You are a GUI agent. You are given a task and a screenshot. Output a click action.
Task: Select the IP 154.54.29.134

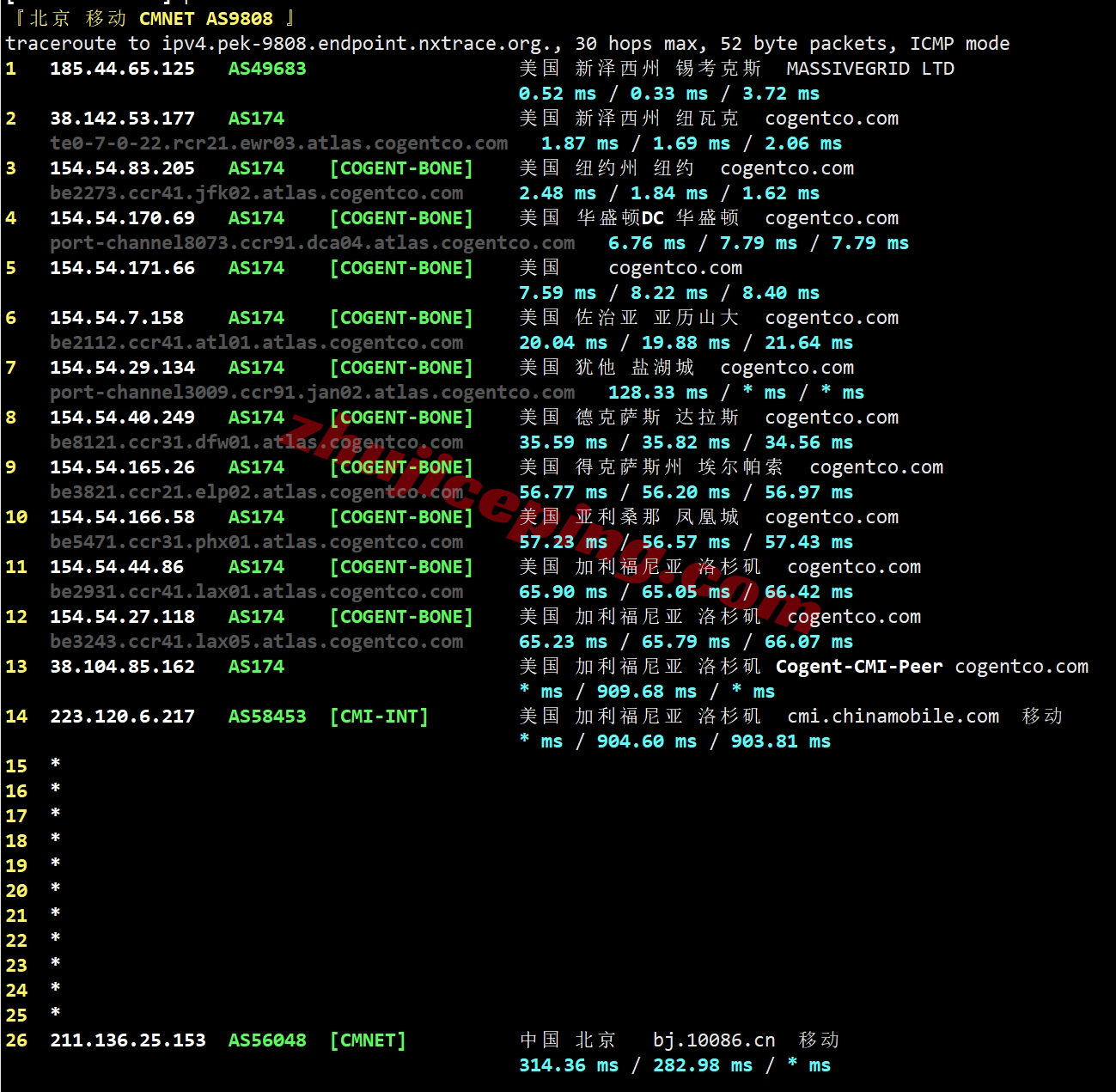(122, 368)
